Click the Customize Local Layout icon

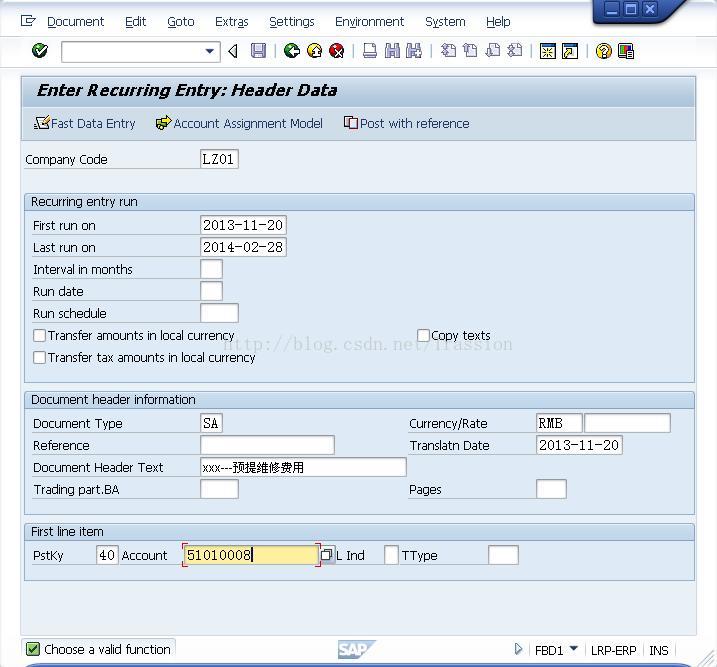coord(626,51)
